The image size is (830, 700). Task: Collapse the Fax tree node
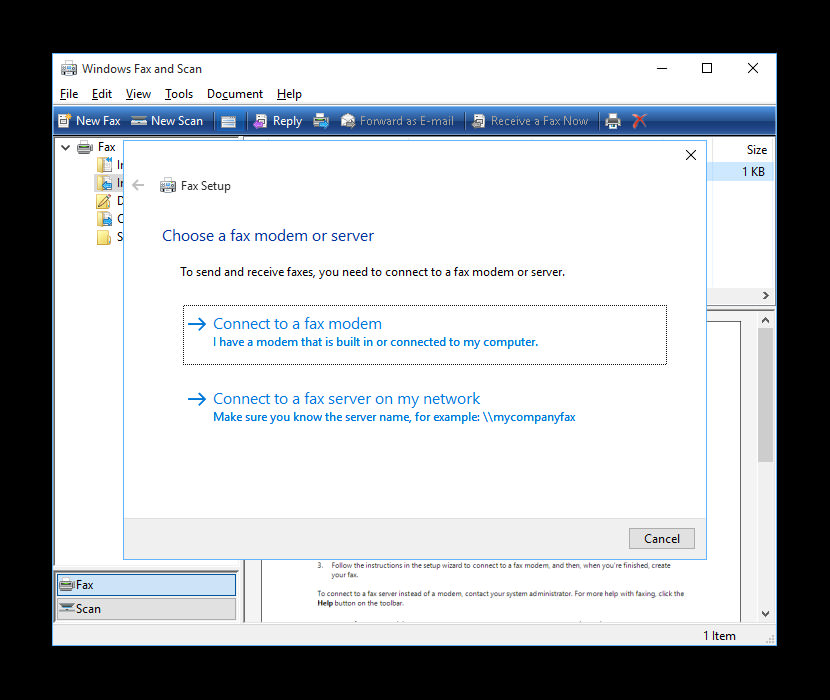point(65,146)
